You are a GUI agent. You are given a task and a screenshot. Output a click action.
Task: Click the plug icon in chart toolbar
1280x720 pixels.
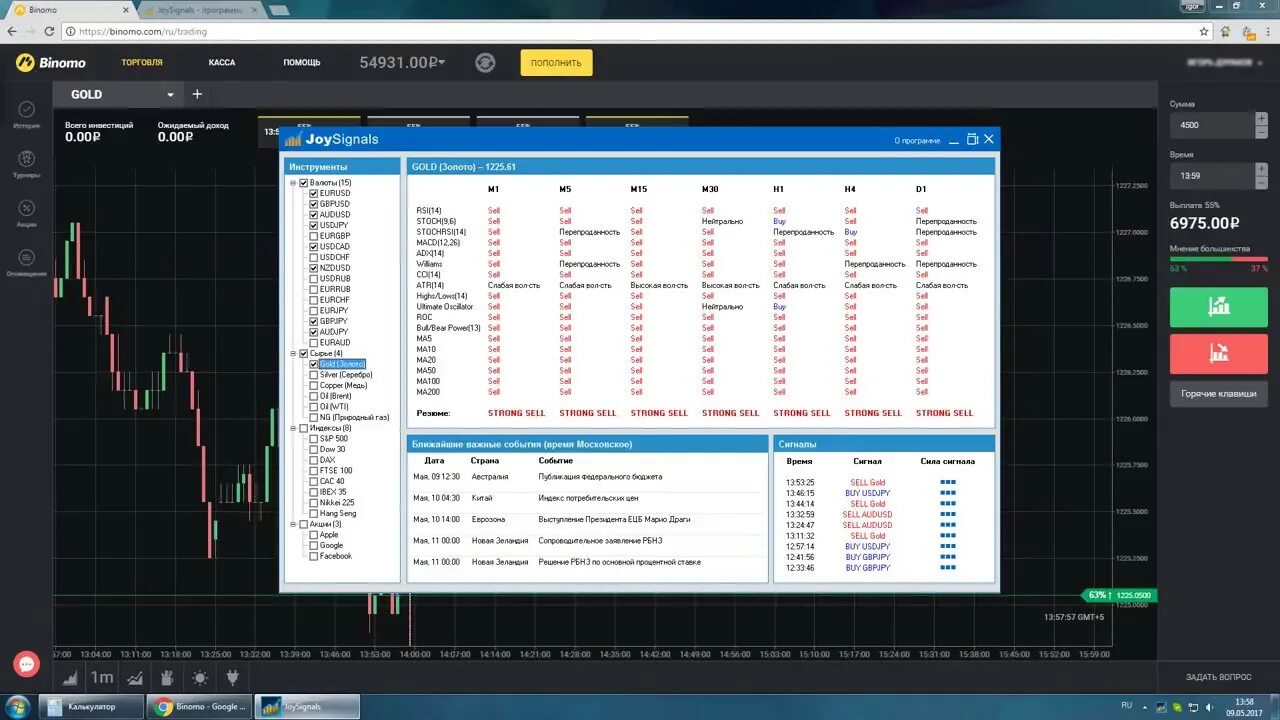(233, 677)
